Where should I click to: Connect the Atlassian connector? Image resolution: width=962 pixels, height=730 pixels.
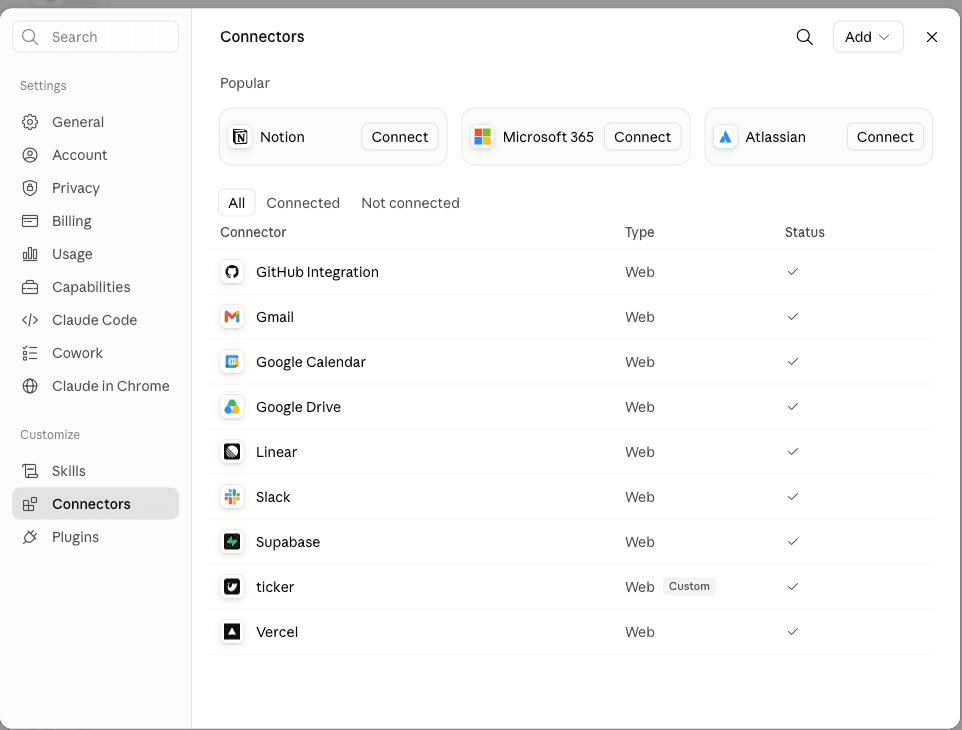click(x=885, y=137)
